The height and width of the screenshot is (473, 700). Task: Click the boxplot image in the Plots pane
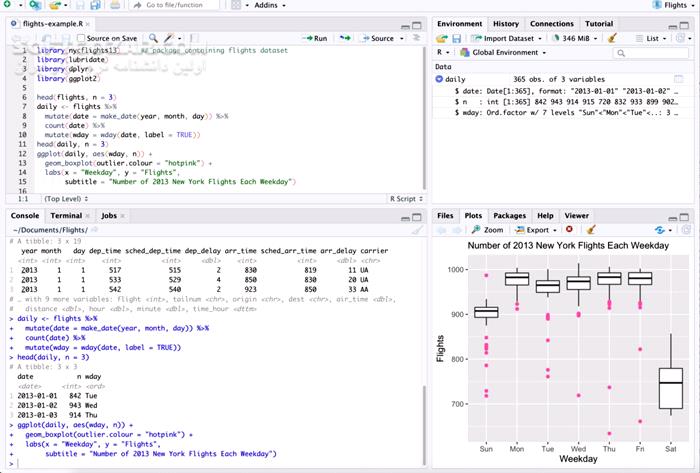[563, 351]
